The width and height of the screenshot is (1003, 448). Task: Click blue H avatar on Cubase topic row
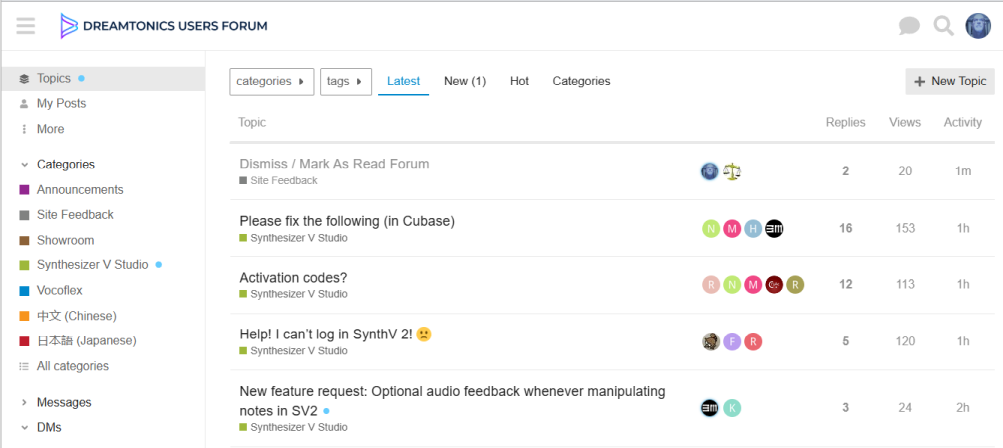click(x=754, y=228)
